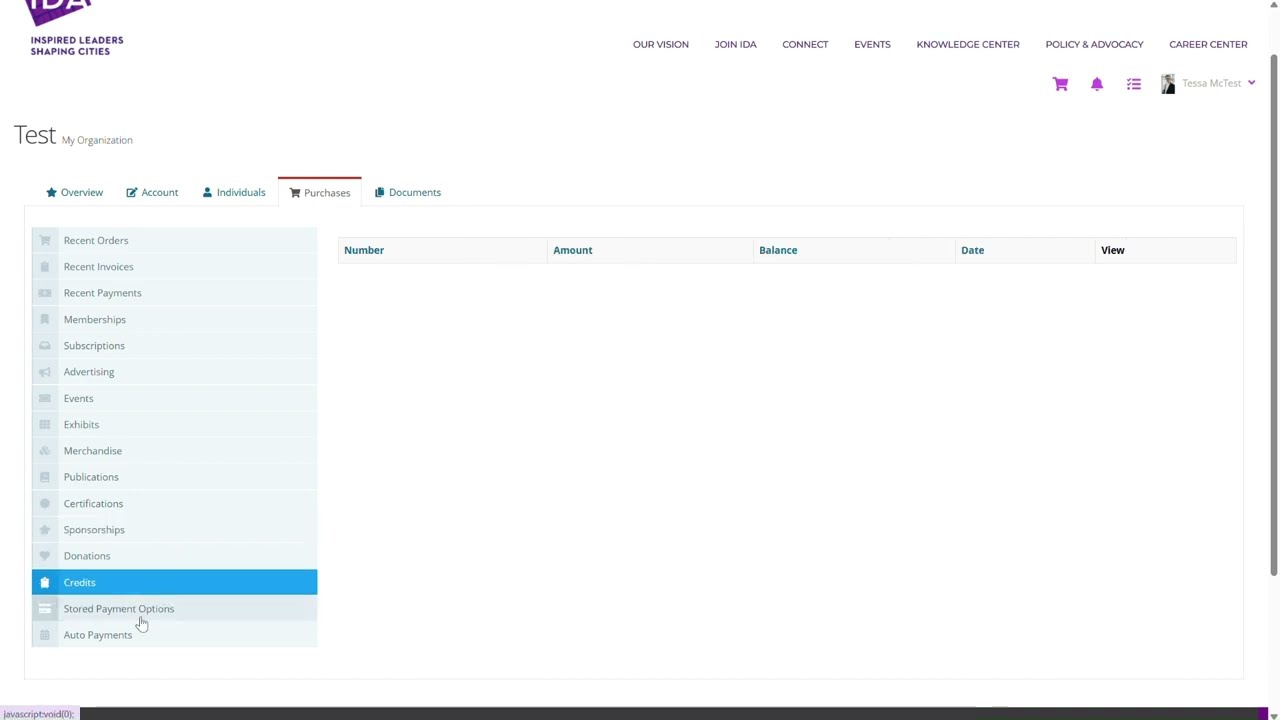
Task: View Memberships purchases
Action: [x=174, y=319]
